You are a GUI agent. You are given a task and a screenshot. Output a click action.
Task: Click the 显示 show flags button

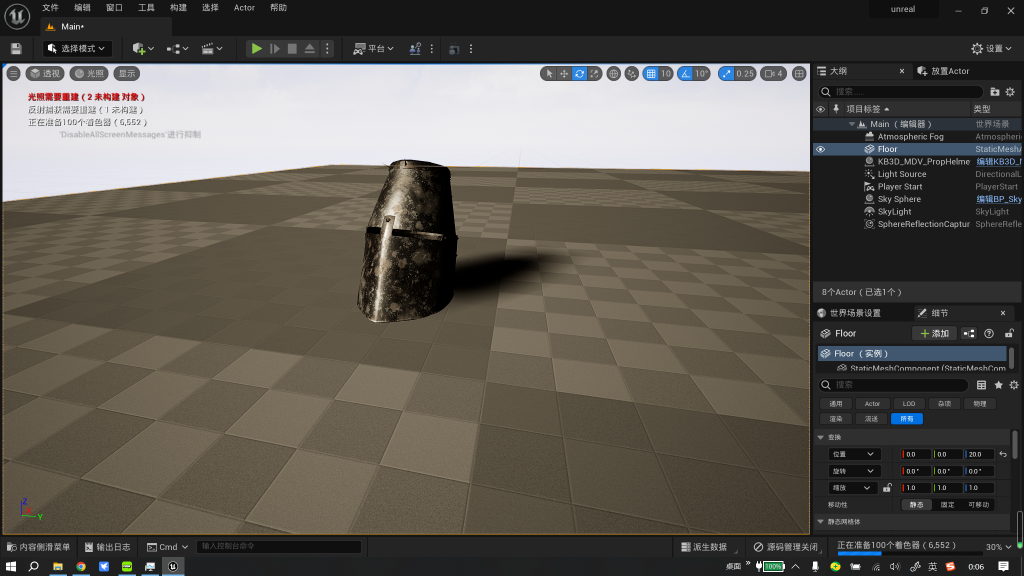coord(127,74)
